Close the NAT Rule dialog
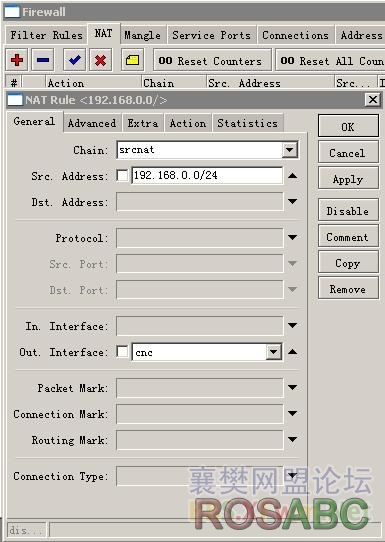The image size is (385, 542). pyautogui.click(x=373, y=100)
